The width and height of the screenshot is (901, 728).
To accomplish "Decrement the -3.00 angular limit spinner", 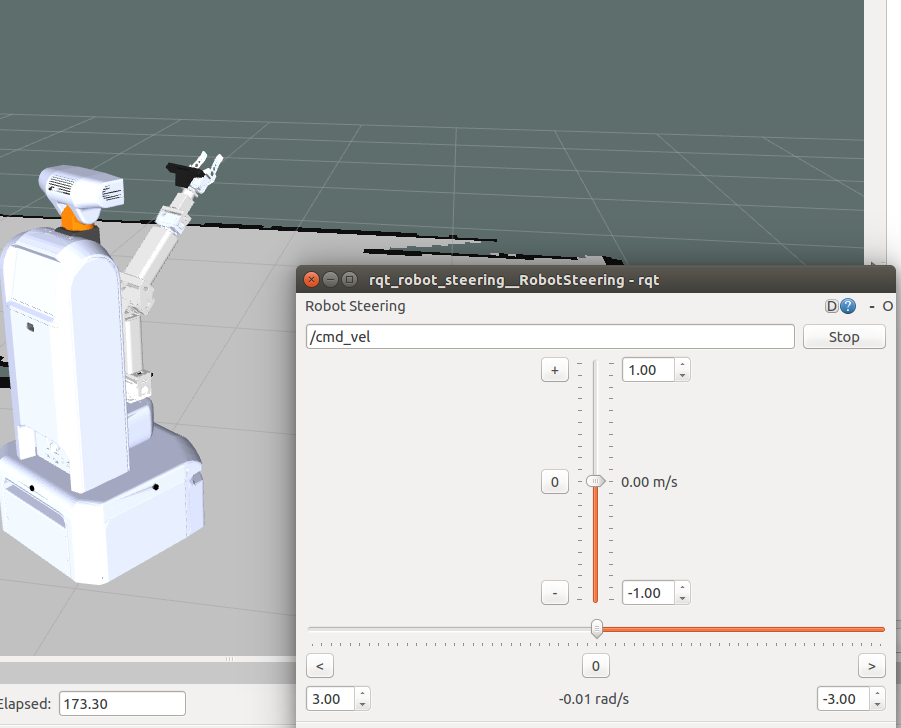I will (x=876, y=704).
